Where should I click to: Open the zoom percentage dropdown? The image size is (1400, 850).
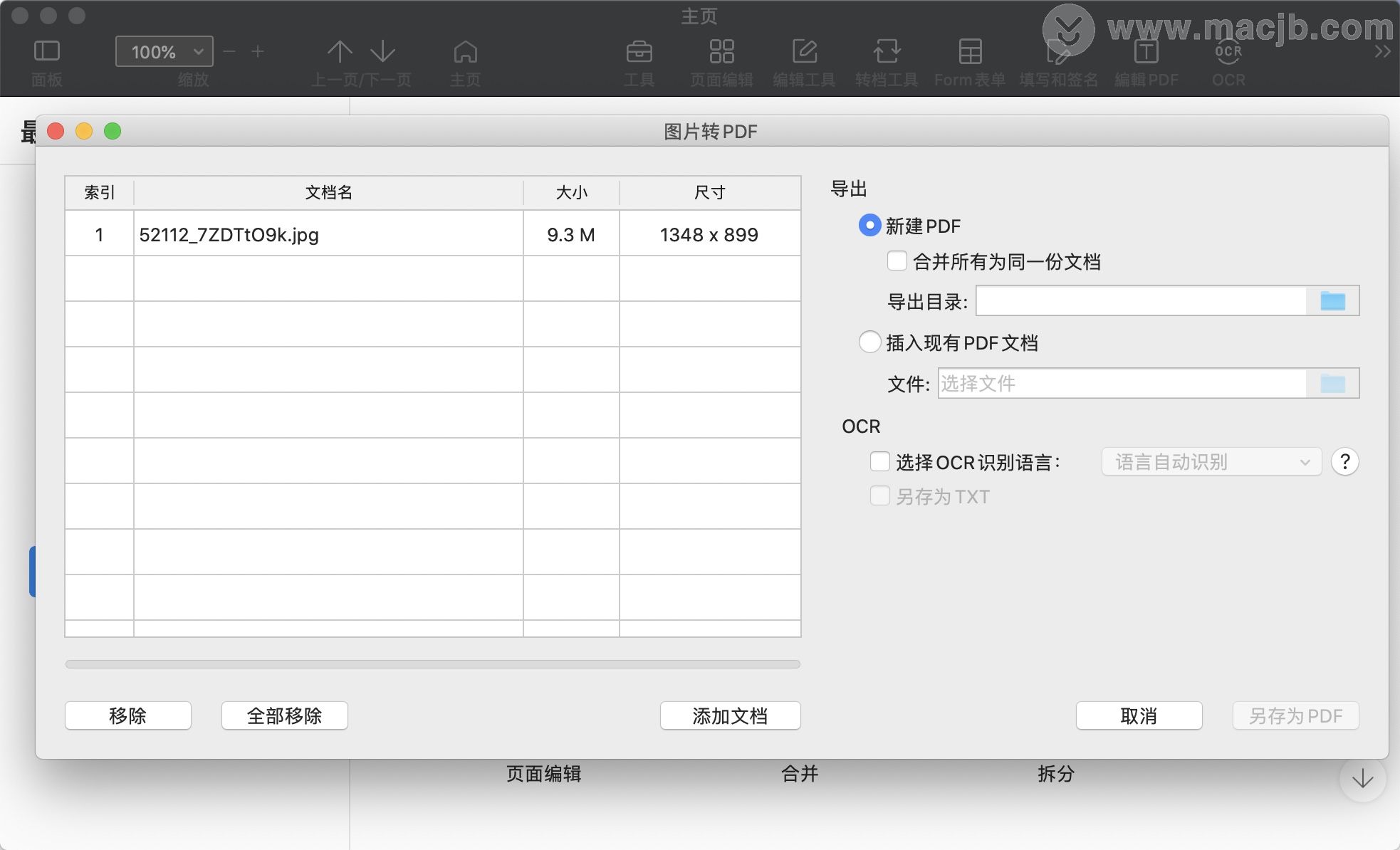point(164,51)
